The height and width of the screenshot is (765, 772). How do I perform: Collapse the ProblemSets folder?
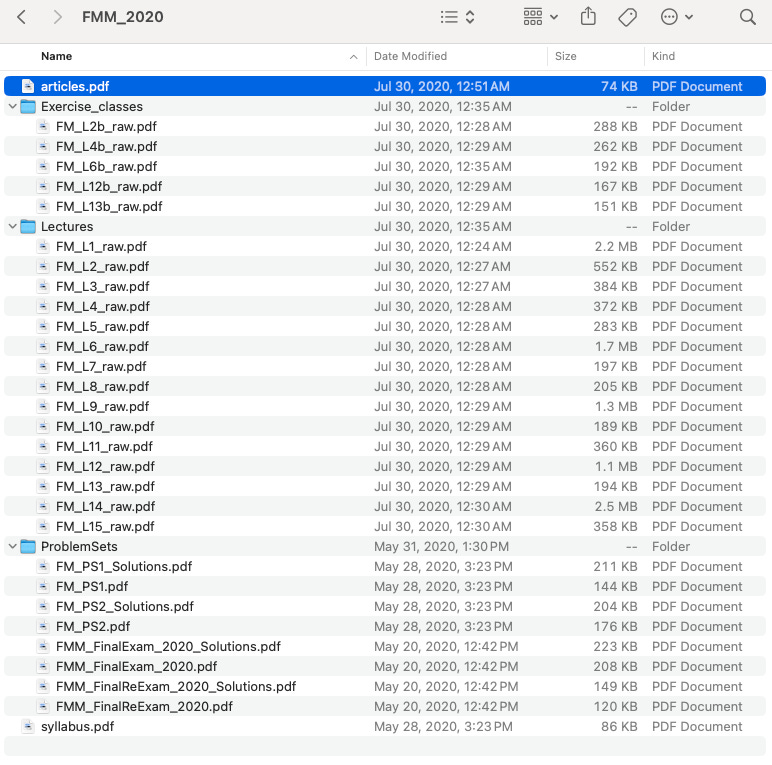click(x=13, y=546)
